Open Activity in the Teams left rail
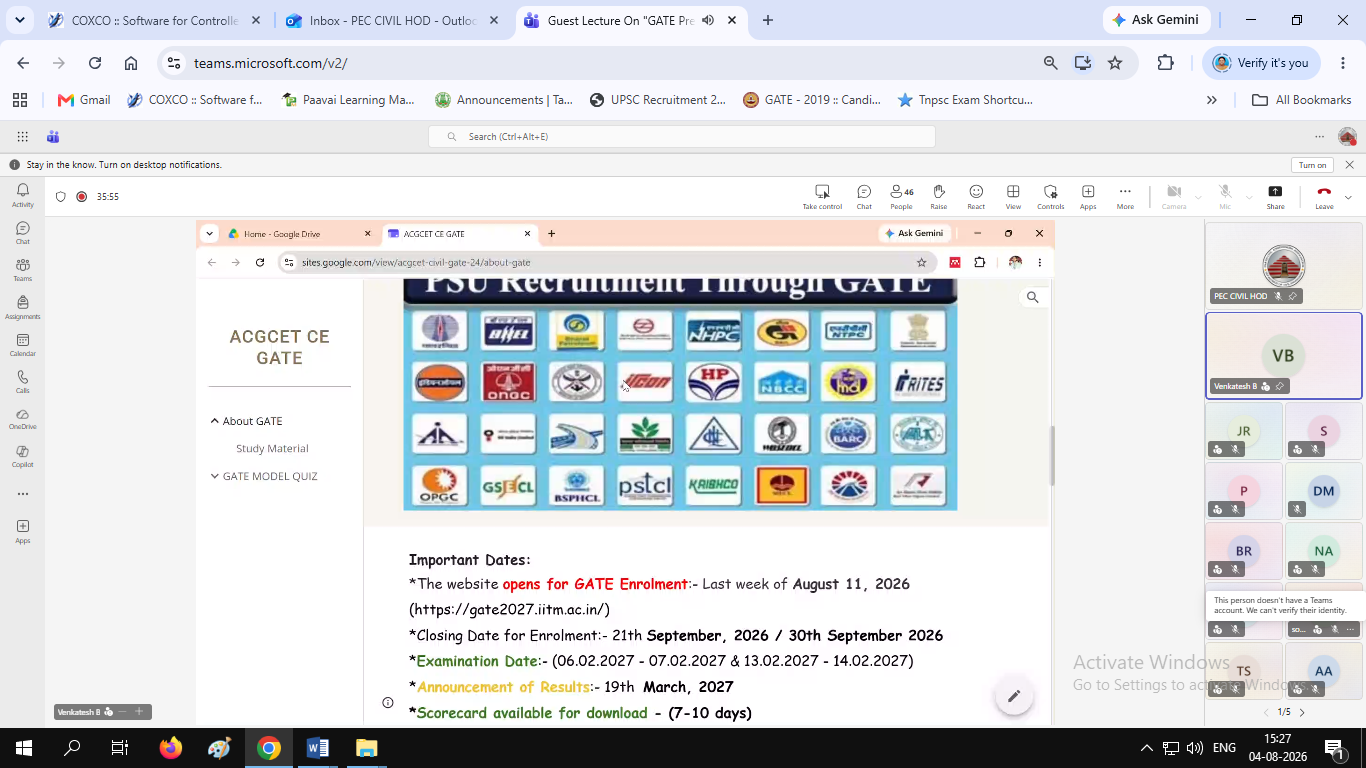 [22, 194]
